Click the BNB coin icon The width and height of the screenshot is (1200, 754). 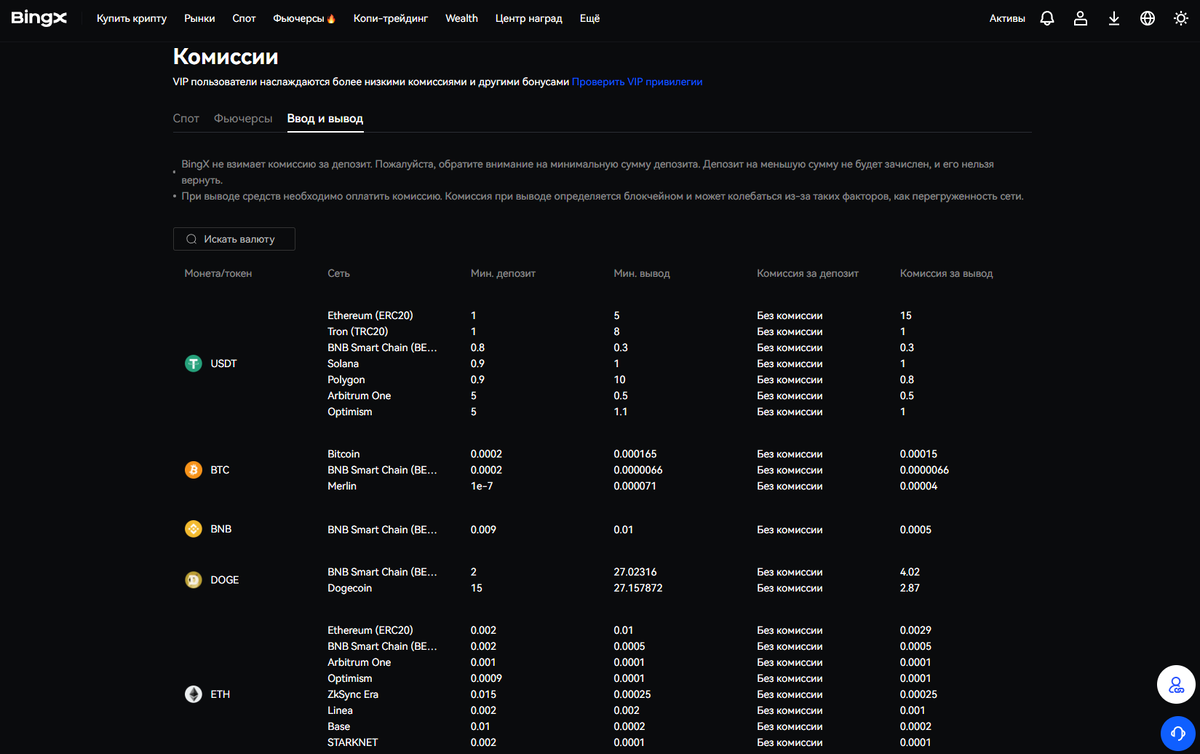point(193,529)
